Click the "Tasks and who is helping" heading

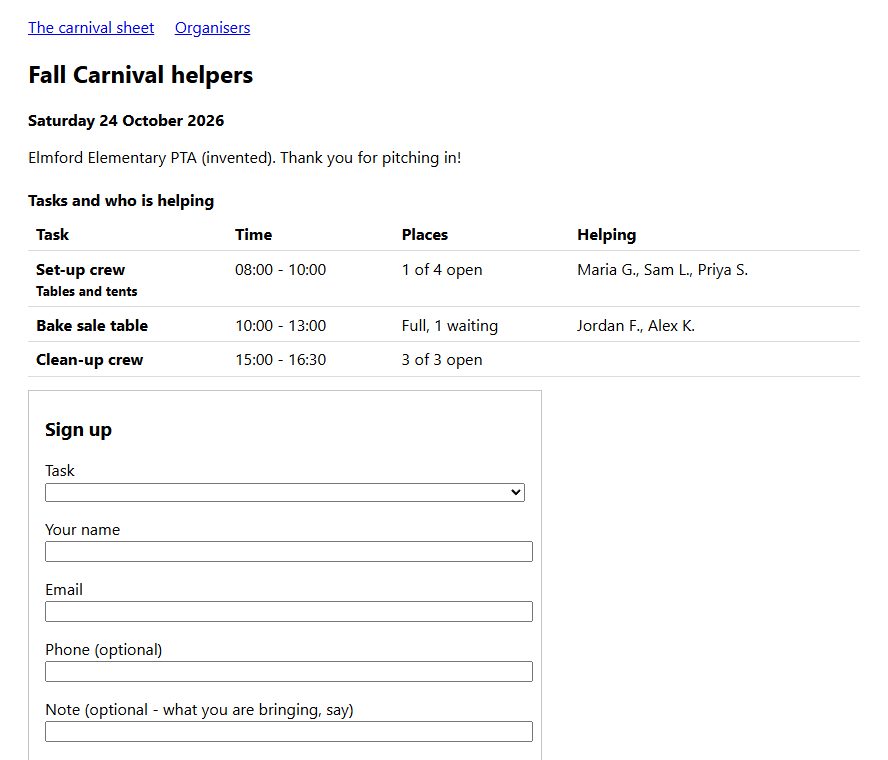(121, 200)
